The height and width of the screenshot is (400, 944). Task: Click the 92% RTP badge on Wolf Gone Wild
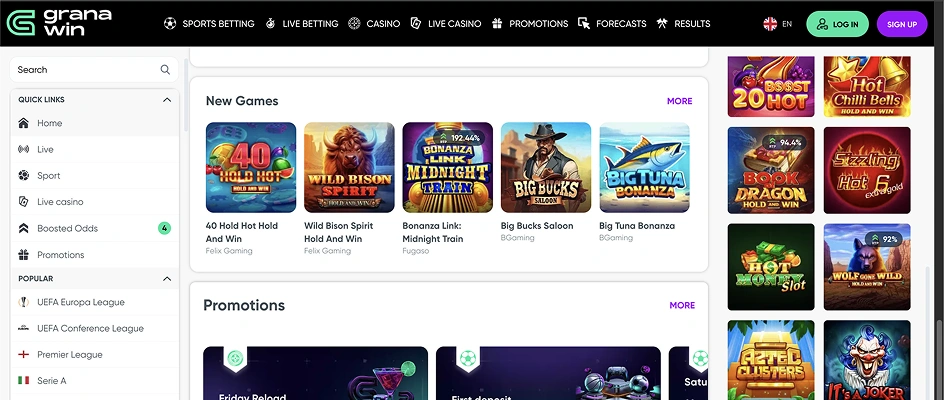pyautogui.click(x=886, y=239)
